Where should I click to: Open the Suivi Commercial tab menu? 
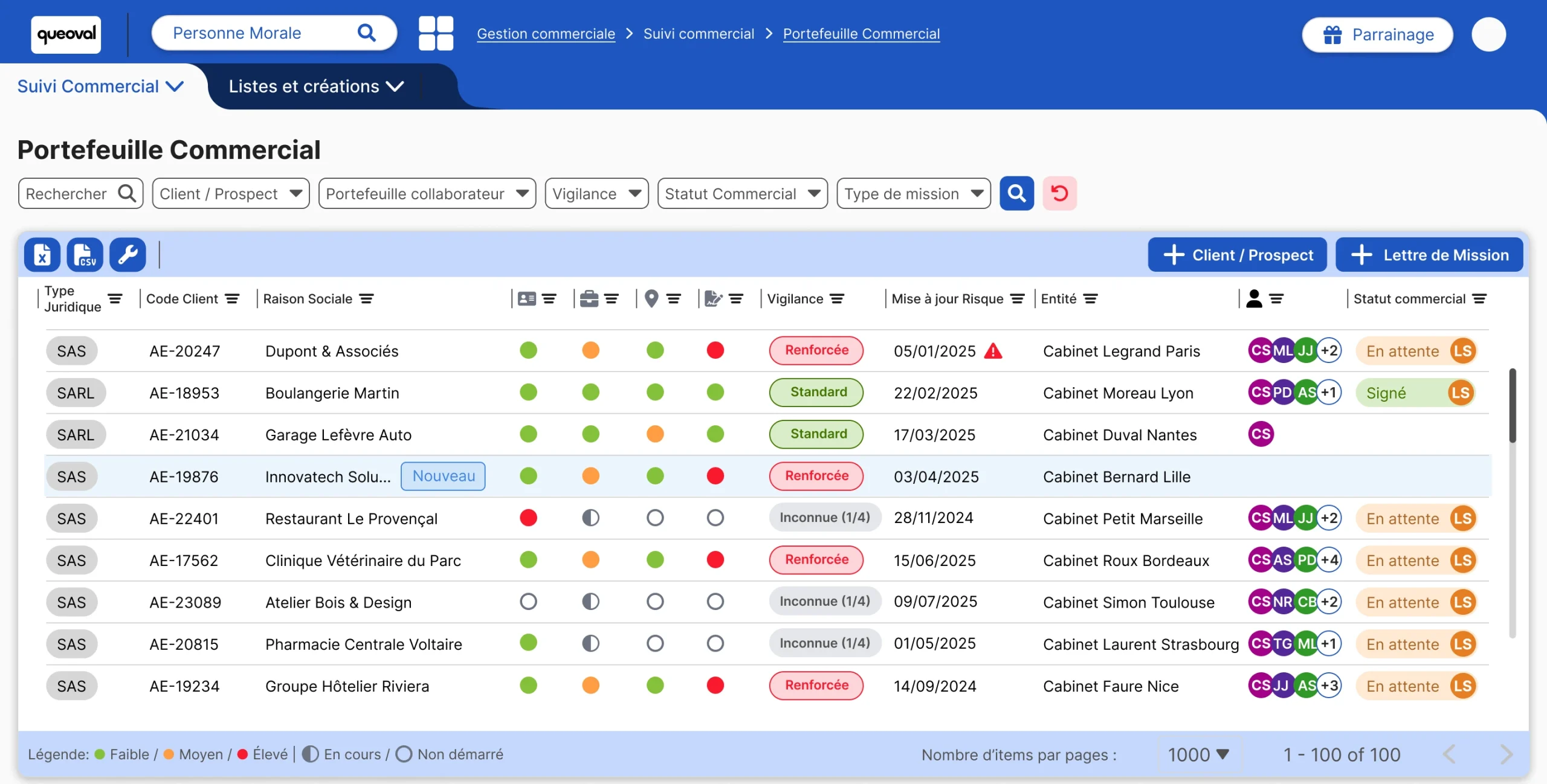(100, 86)
